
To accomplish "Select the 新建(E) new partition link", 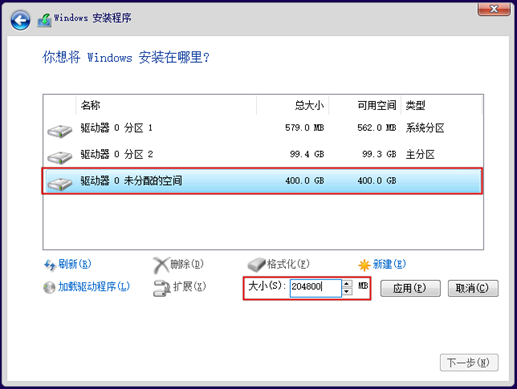I will pos(389,264).
